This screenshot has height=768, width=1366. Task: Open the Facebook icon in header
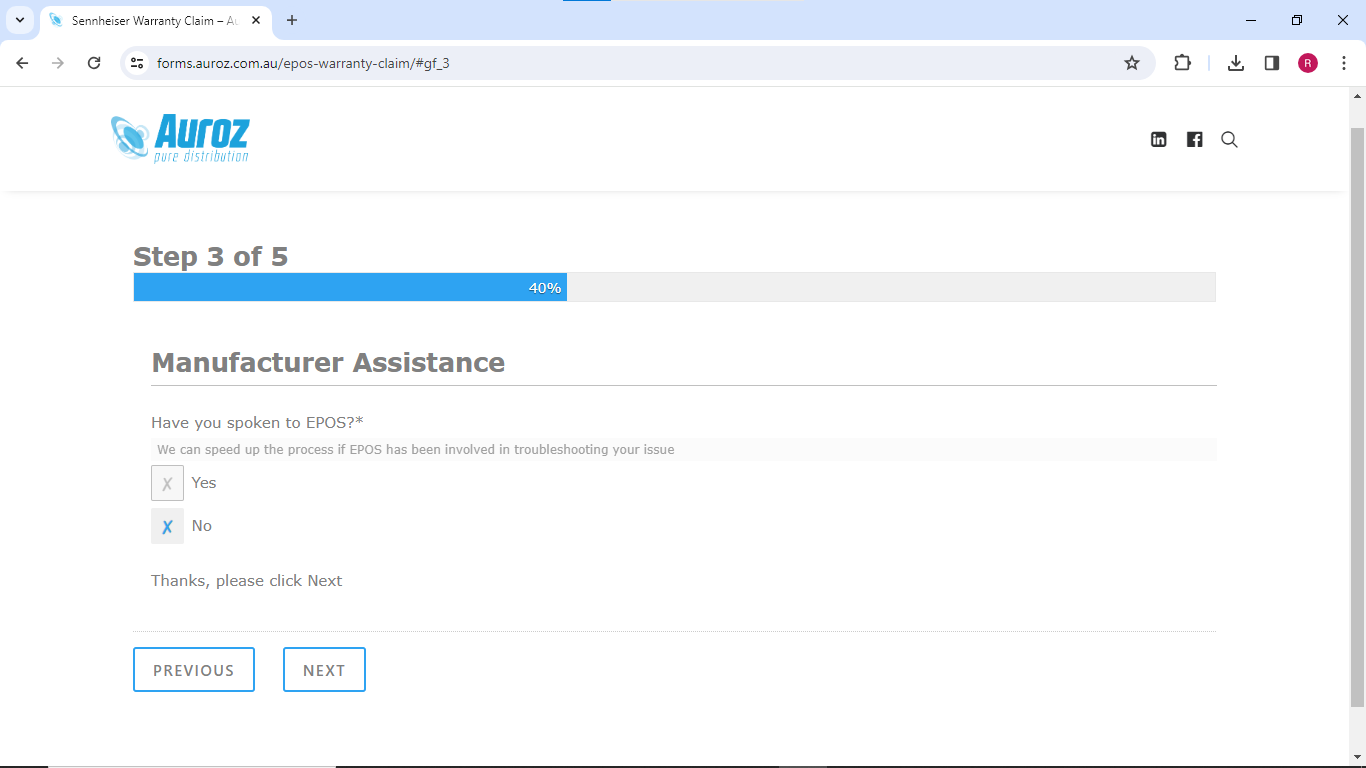(1194, 140)
